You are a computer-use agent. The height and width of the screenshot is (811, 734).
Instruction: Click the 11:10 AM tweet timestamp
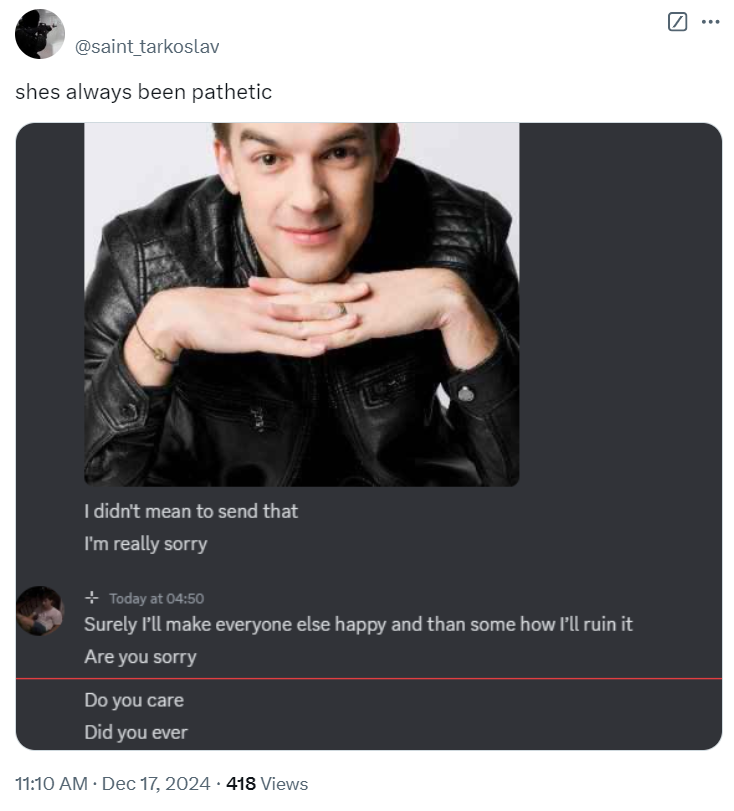click(x=51, y=784)
